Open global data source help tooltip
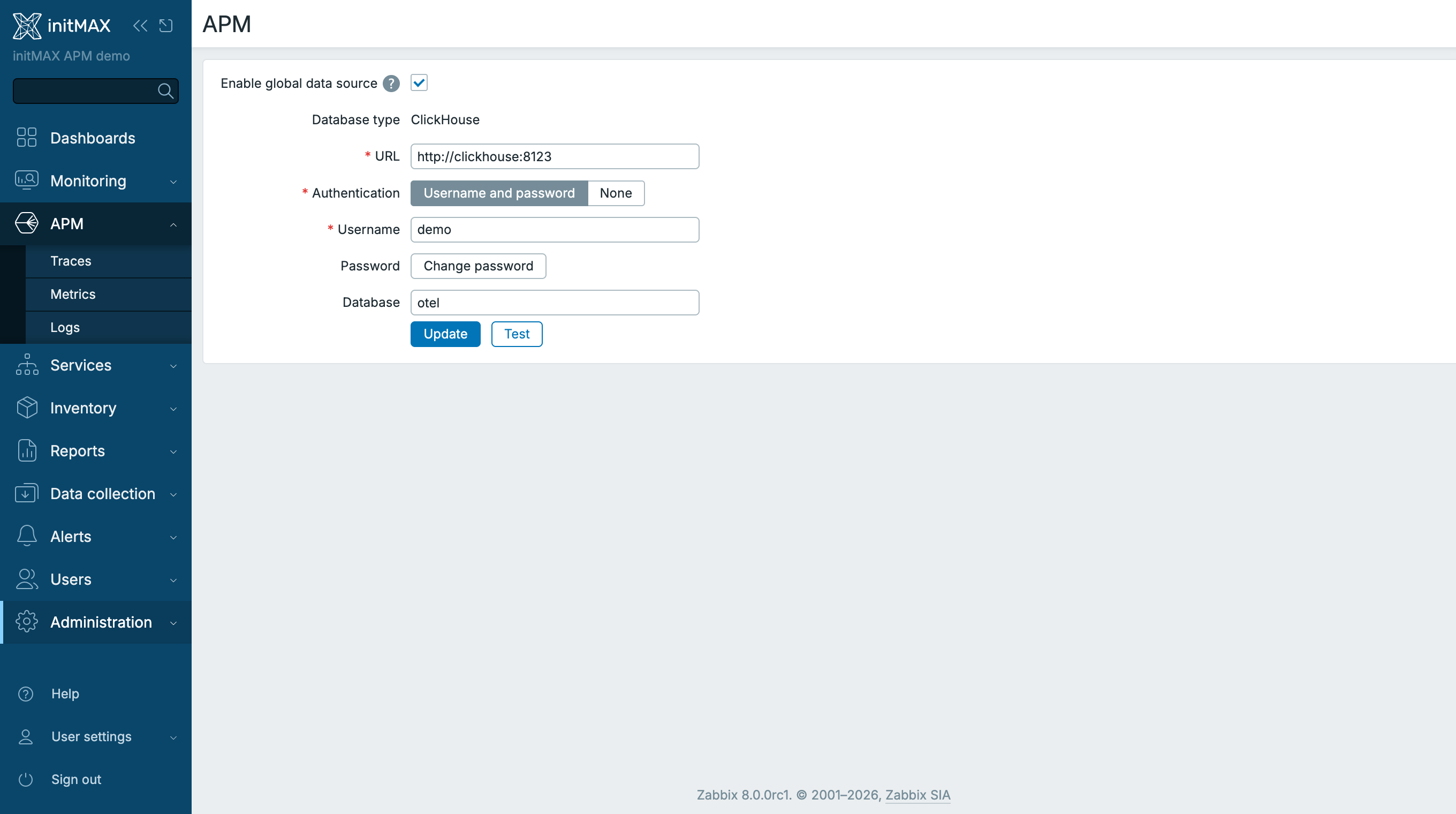 391,83
